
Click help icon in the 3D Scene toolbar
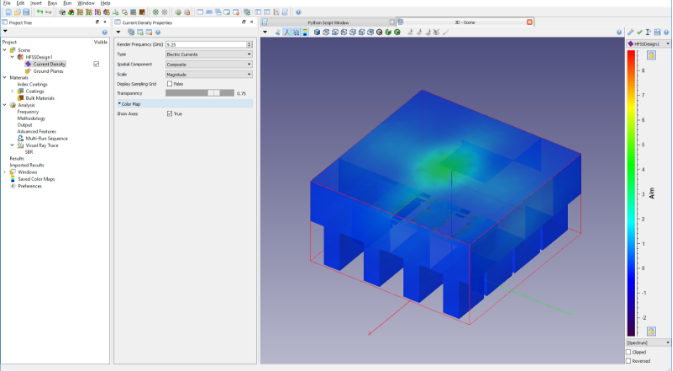click(x=619, y=32)
